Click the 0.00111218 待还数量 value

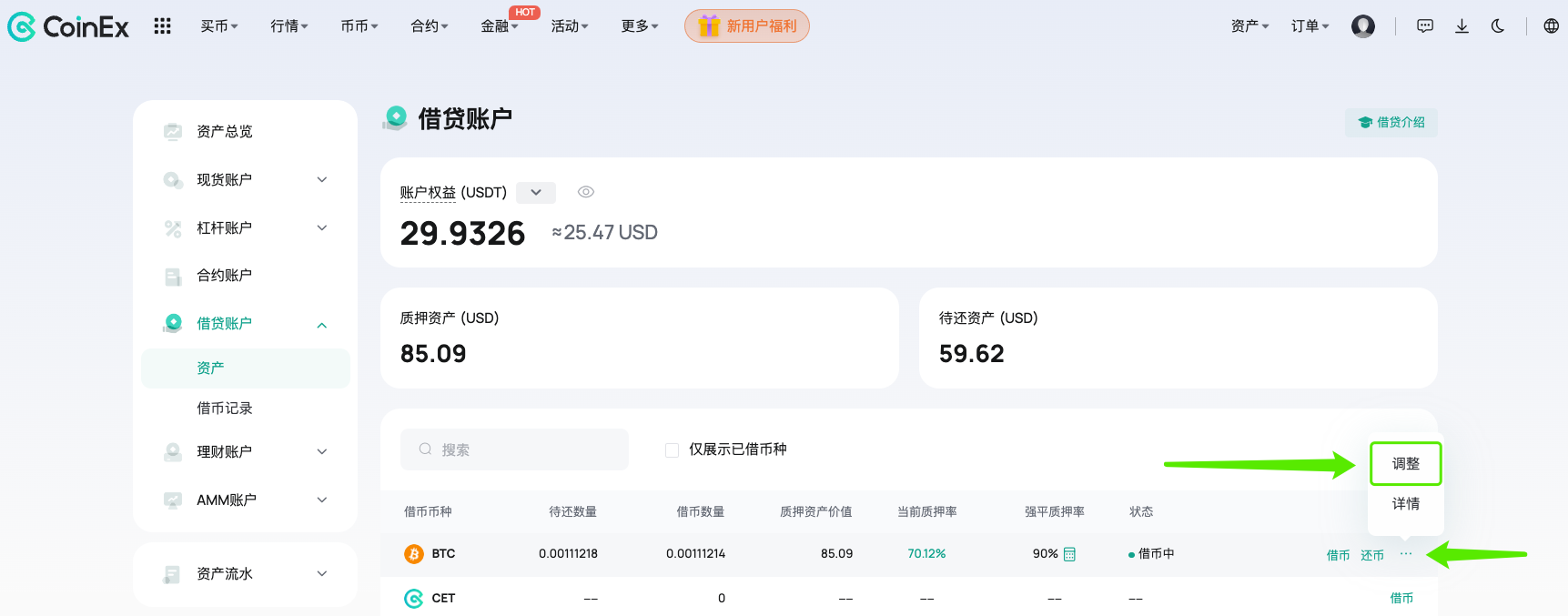(568, 553)
